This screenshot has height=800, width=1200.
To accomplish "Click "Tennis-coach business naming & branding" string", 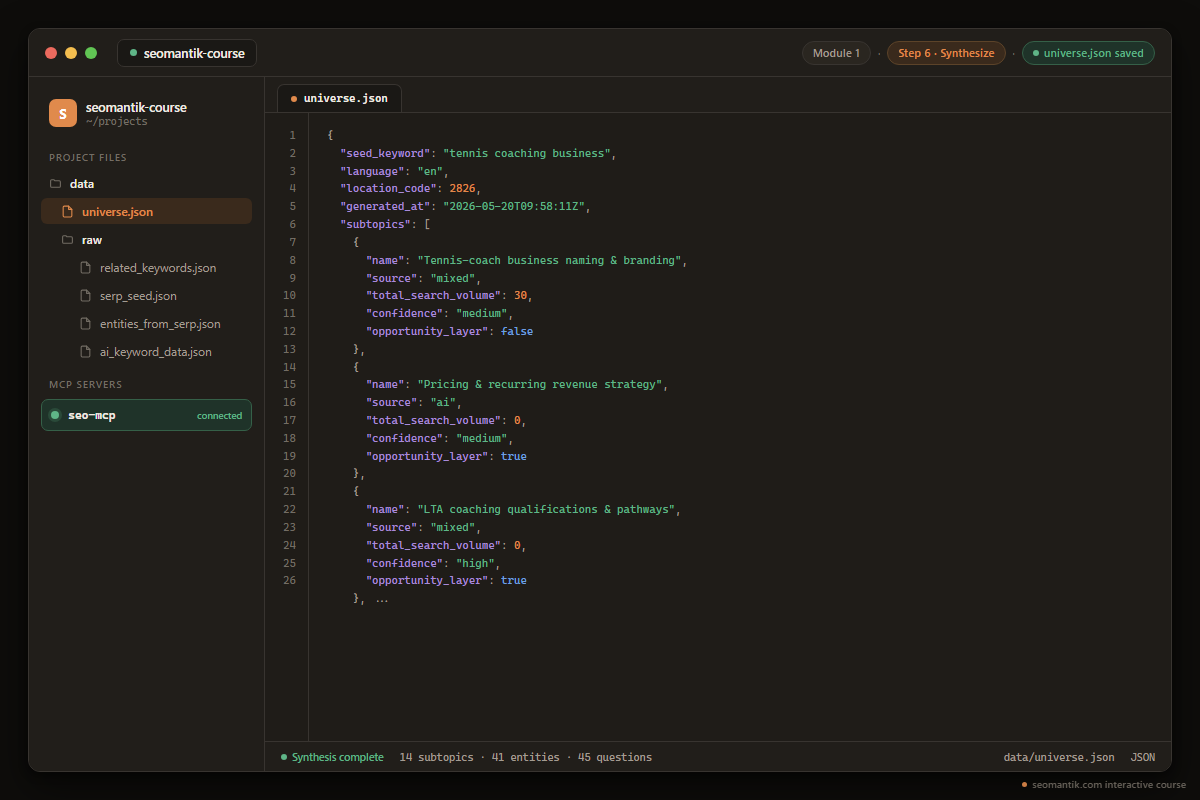I will point(549,260).
